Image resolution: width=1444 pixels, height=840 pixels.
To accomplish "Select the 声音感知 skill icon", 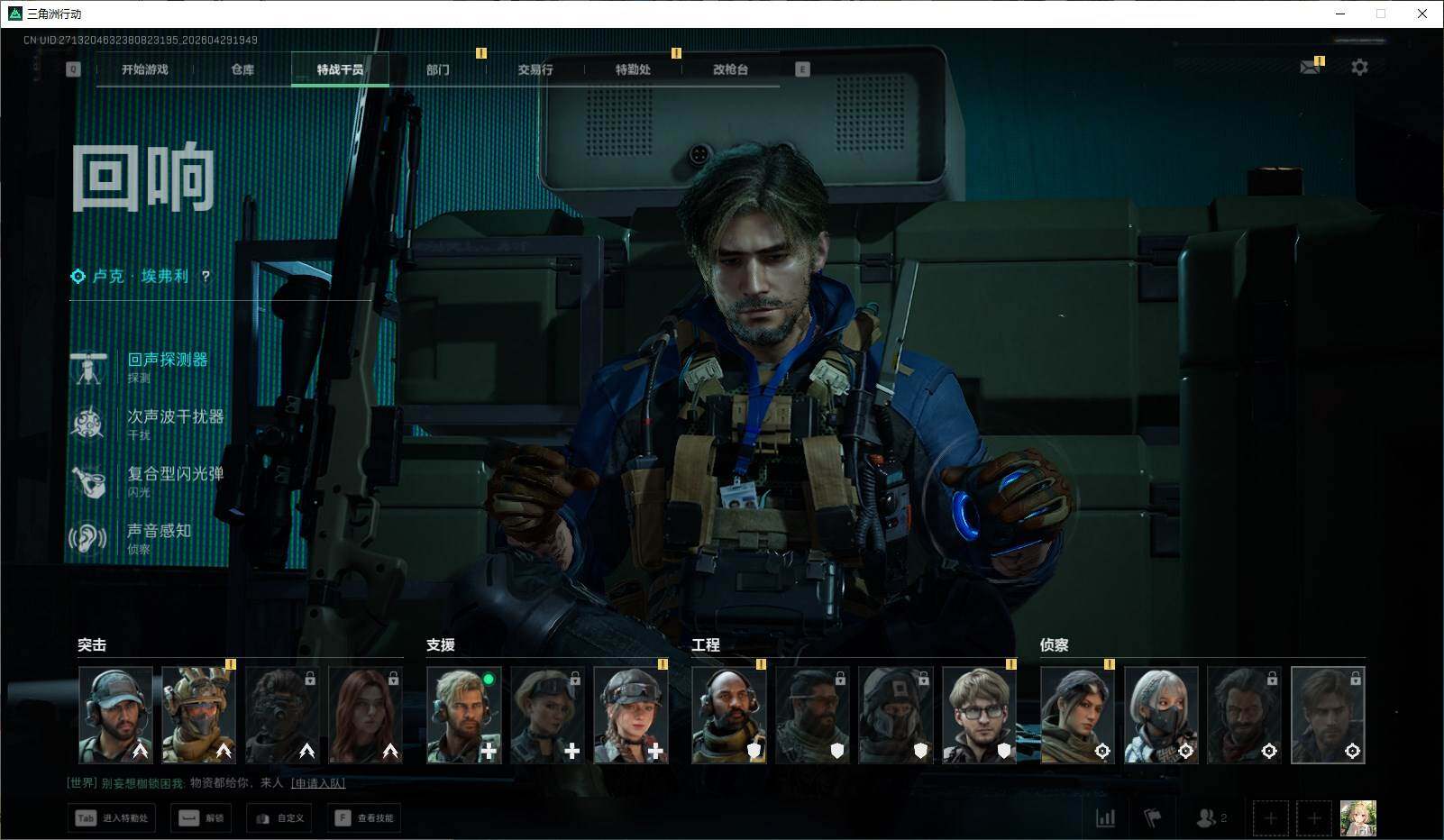I will pos(88,539).
